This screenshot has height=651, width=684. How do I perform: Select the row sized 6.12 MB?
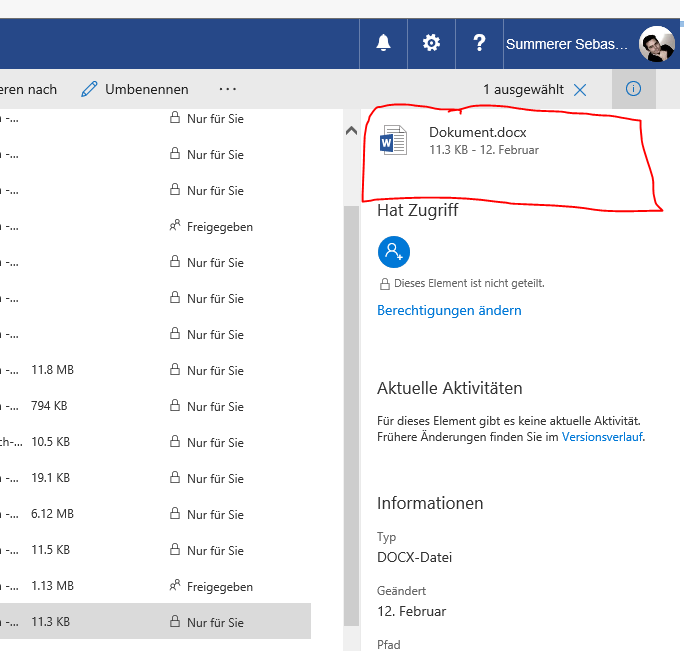pos(155,514)
